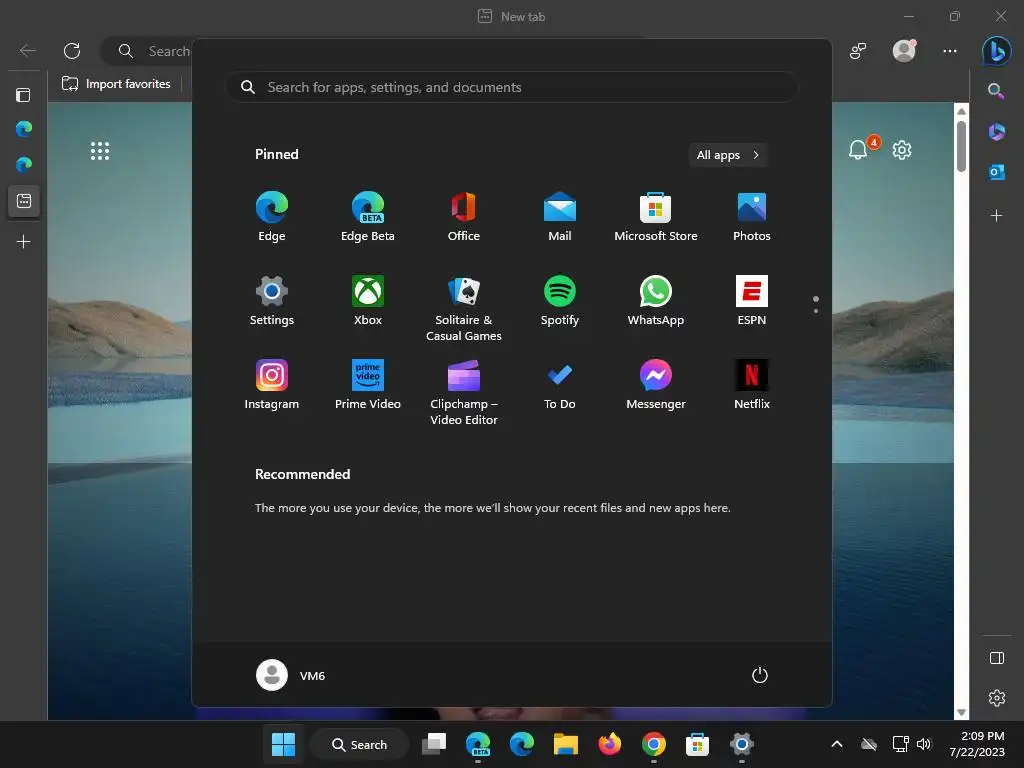Open Microsoft 365 in Edge sidebar

[997, 132]
